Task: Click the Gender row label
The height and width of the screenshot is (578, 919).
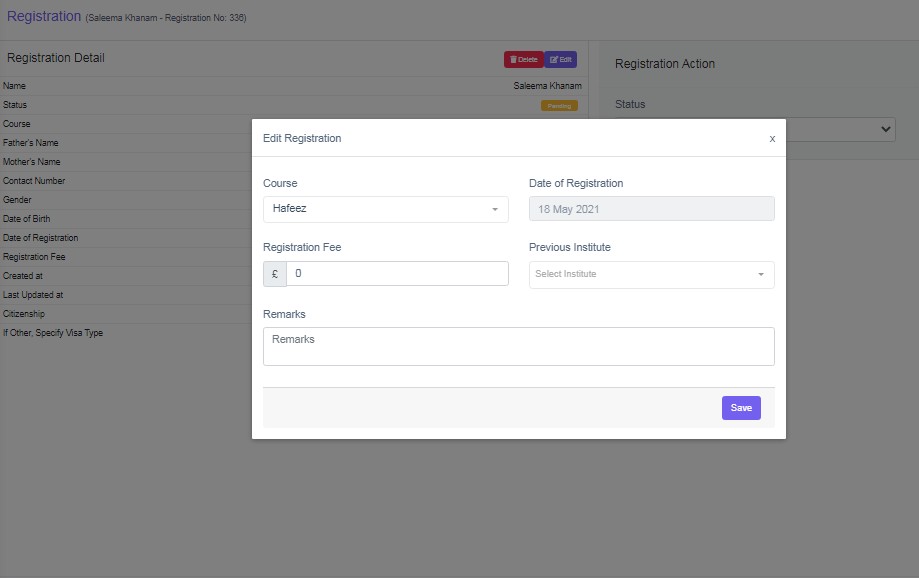Action: (x=17, y=200)
